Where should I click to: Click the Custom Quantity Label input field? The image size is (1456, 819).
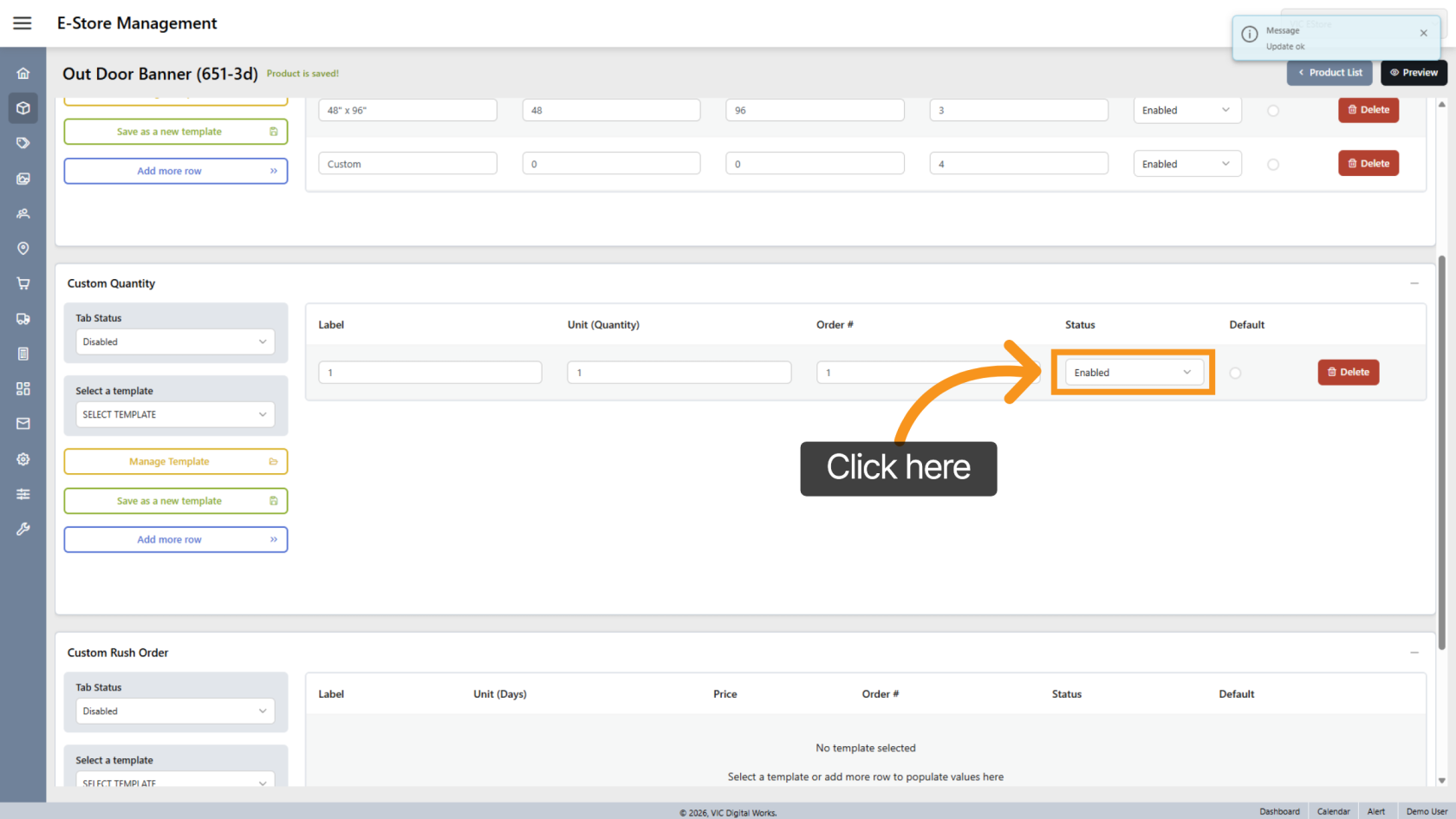430,373
